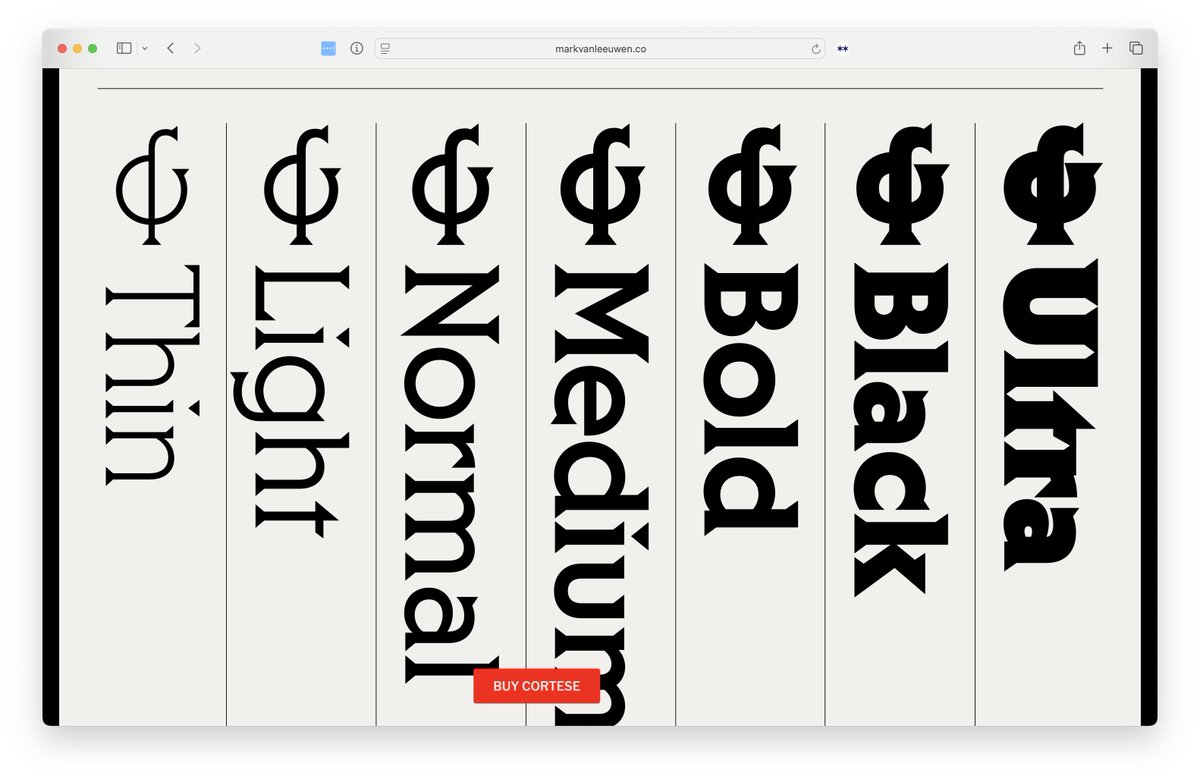
Task: Select the Black weight label
Action: (900, 431)
